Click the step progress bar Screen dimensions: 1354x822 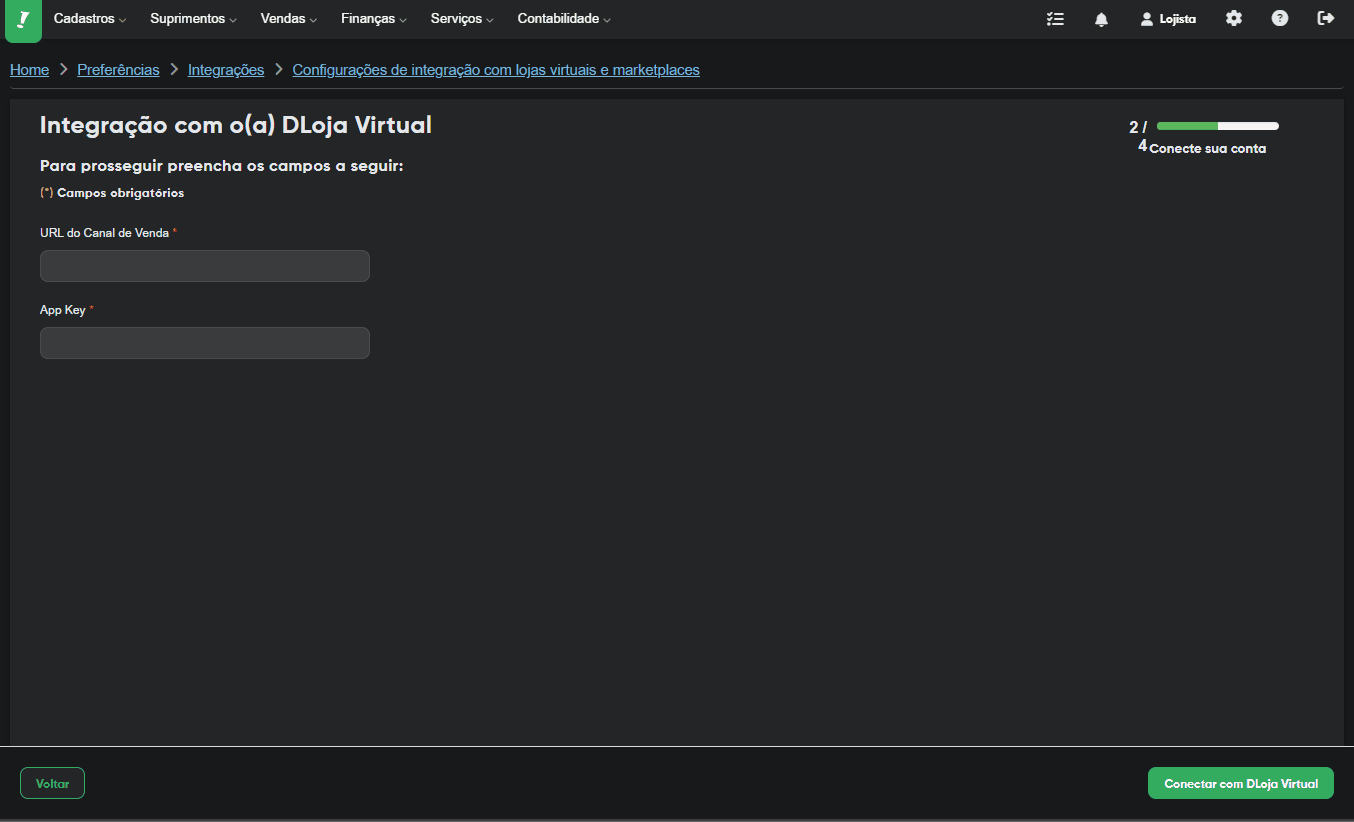pyautogui.click(x=1218, y=126)
